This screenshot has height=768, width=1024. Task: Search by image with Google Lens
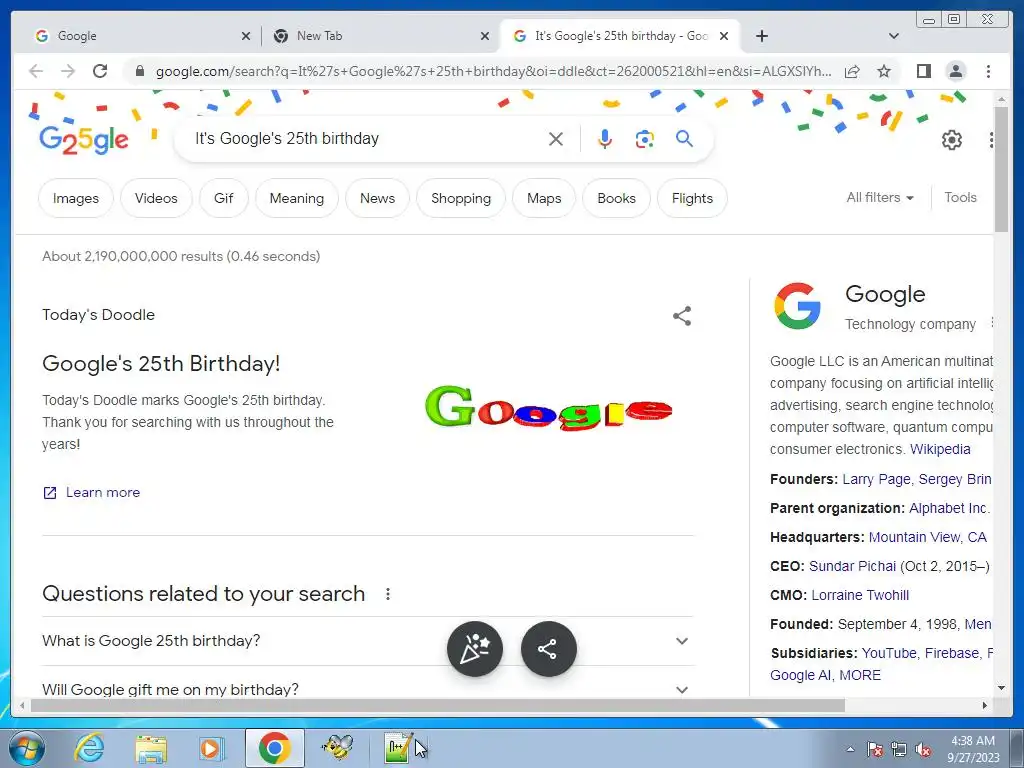[x=645, y=138]
